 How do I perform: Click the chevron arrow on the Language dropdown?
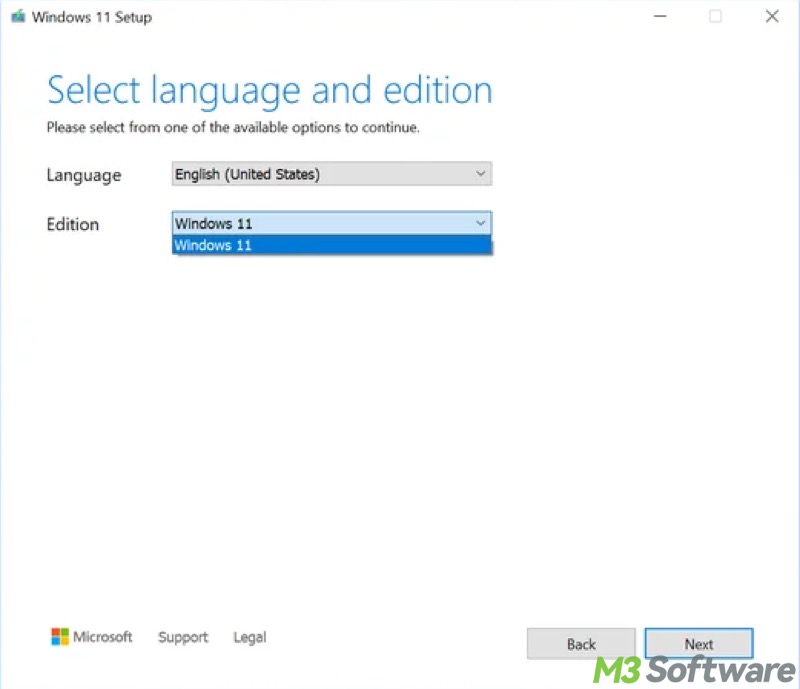tap(480, 175)
